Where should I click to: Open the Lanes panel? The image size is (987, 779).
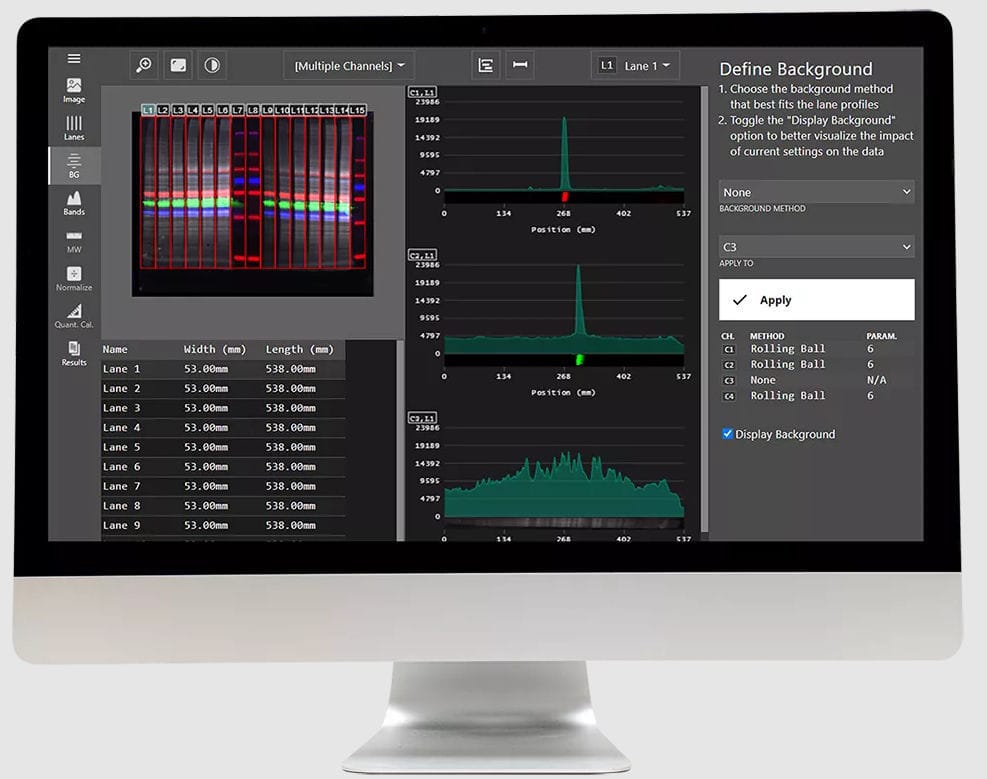[x=73, y=127]
